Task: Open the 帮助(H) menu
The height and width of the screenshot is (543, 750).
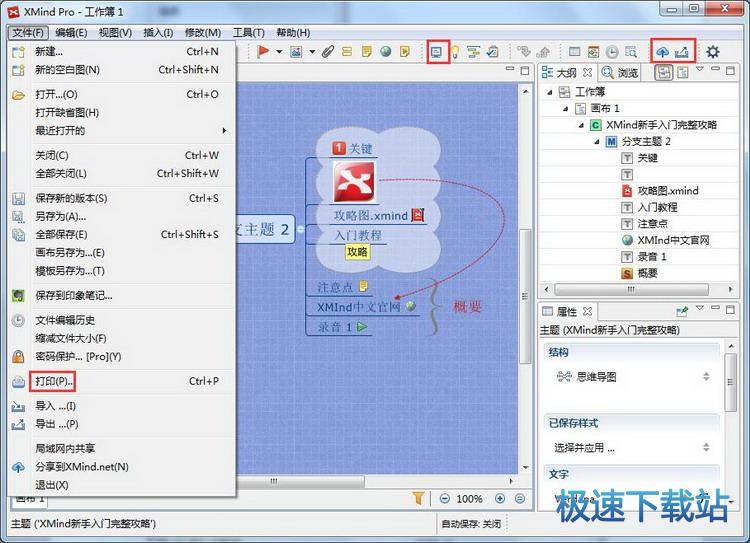Action: coord(293,33)
